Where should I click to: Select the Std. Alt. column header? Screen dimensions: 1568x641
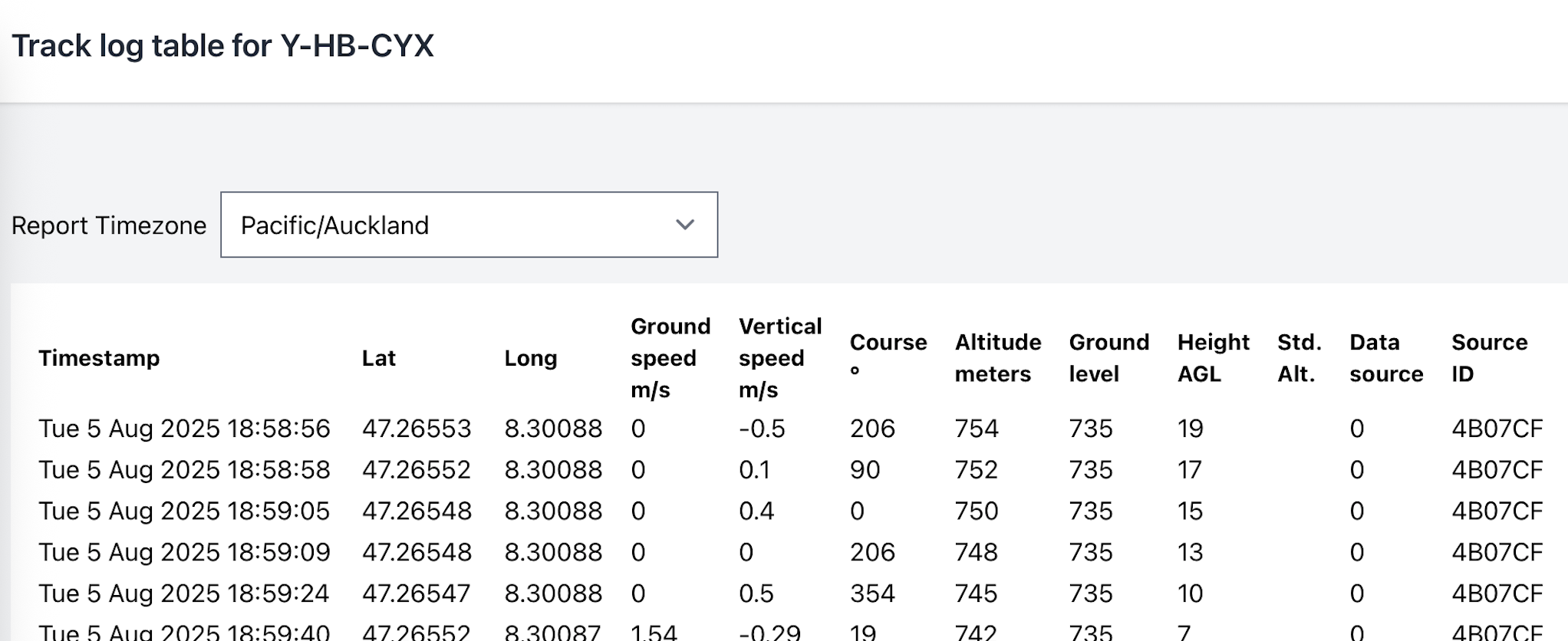click(1299, 358)
